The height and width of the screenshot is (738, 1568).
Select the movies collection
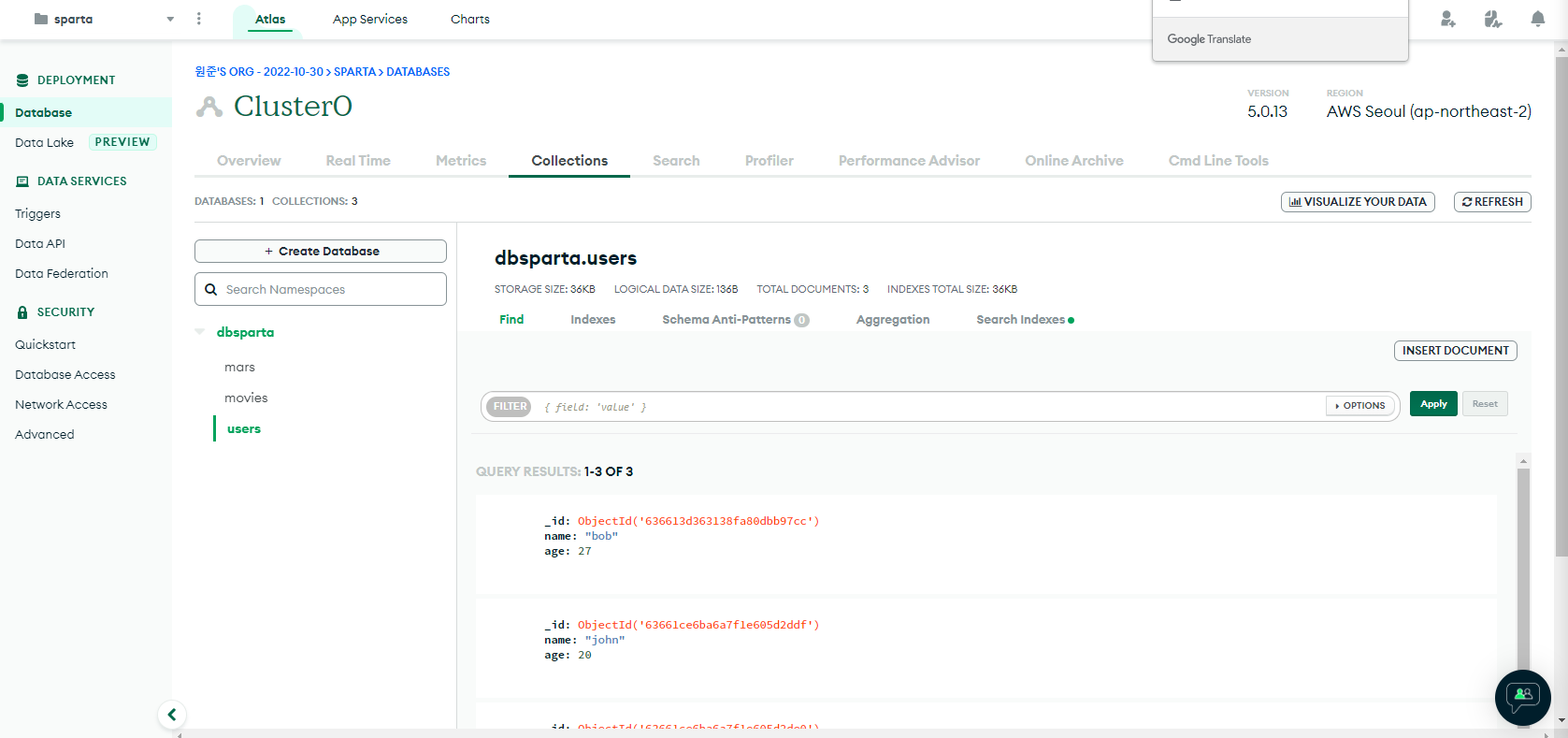point(246,398)
